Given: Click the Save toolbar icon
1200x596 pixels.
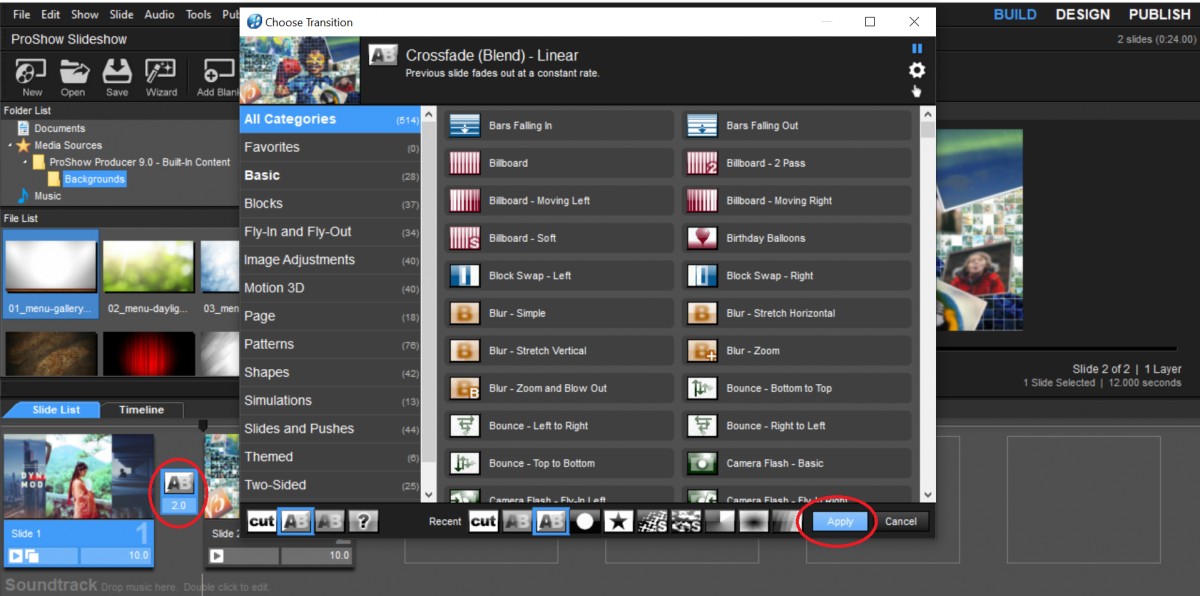Looking at the screenshot, I should click(117, 77).
